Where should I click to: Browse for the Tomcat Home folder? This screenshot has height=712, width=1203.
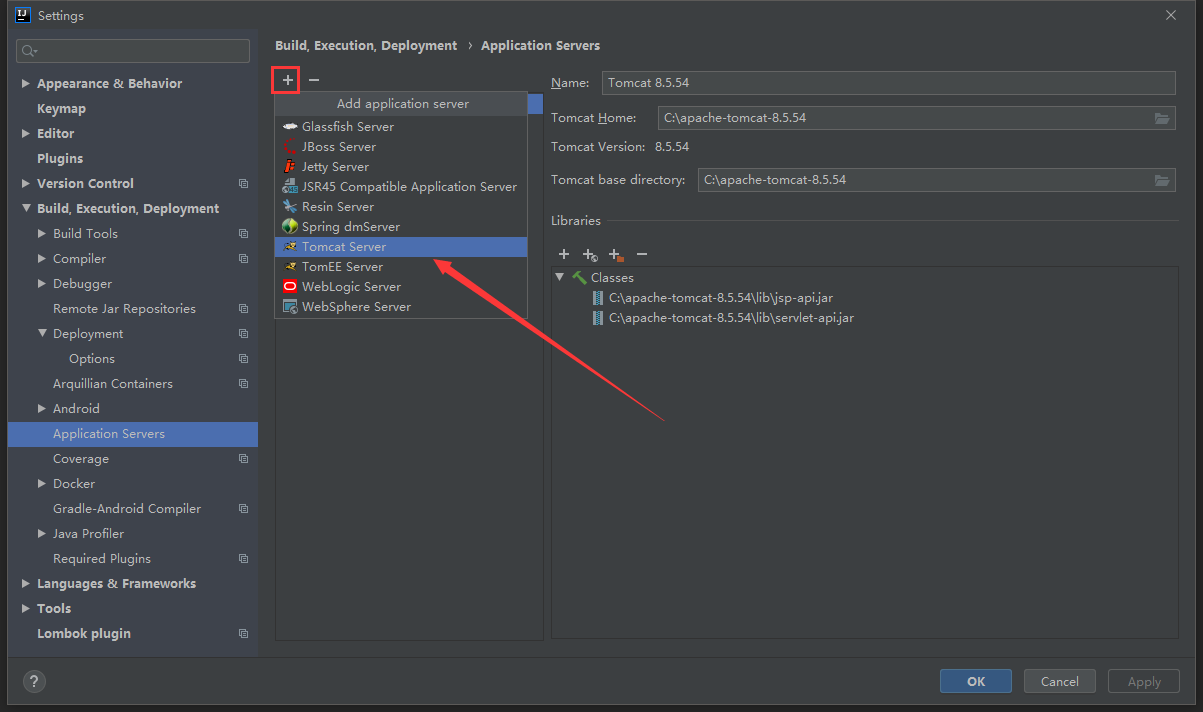[x=1161, y=118]
